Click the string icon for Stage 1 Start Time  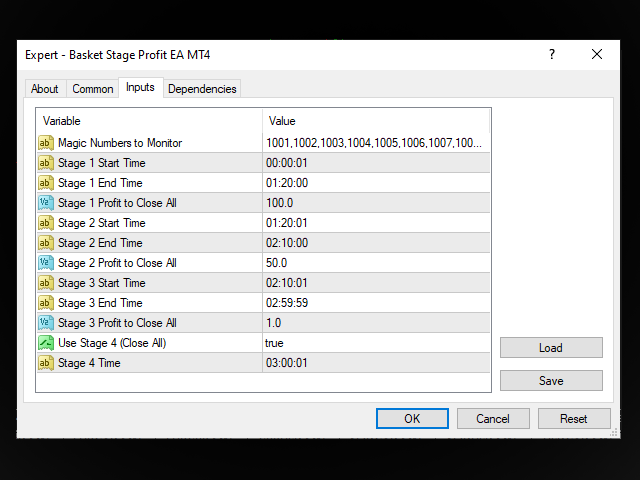(45, 163)
